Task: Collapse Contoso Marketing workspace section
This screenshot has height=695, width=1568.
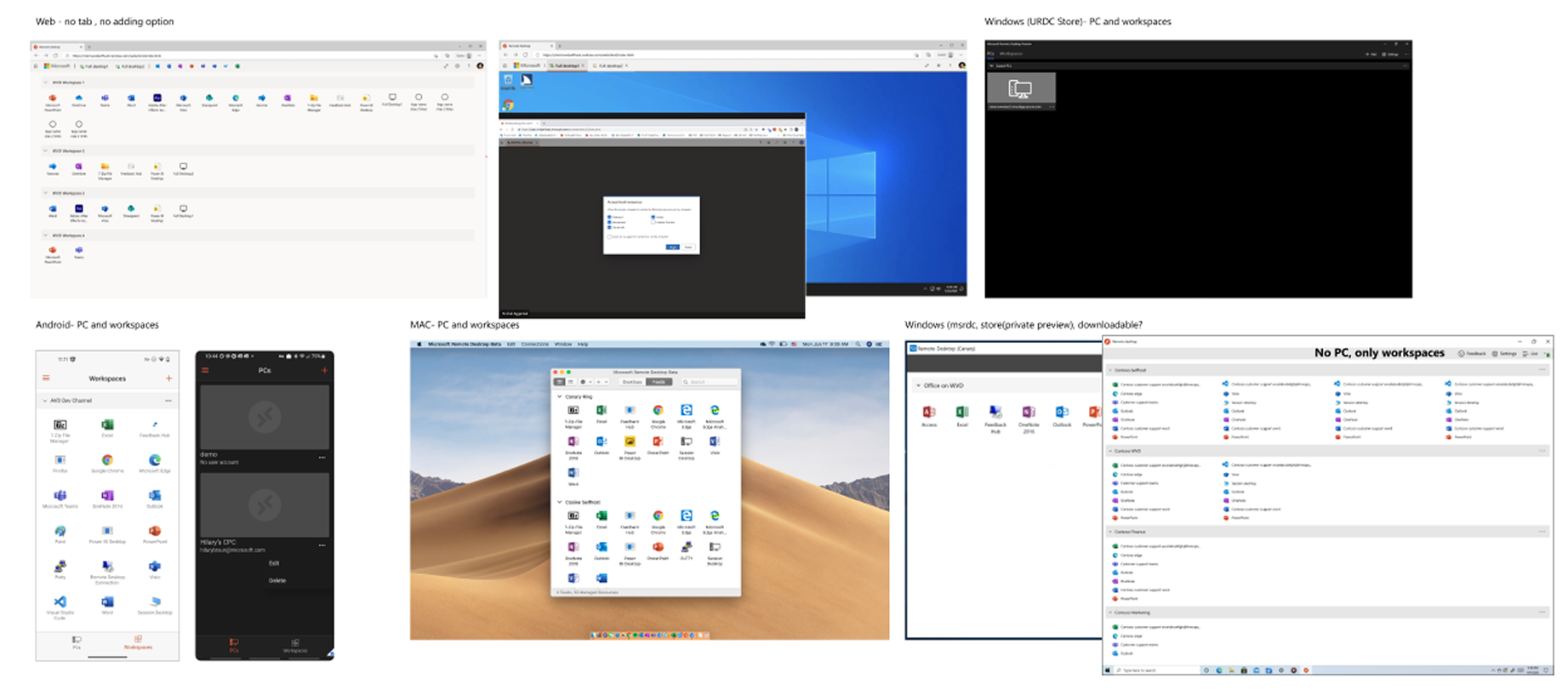Action: (1111, 612)
